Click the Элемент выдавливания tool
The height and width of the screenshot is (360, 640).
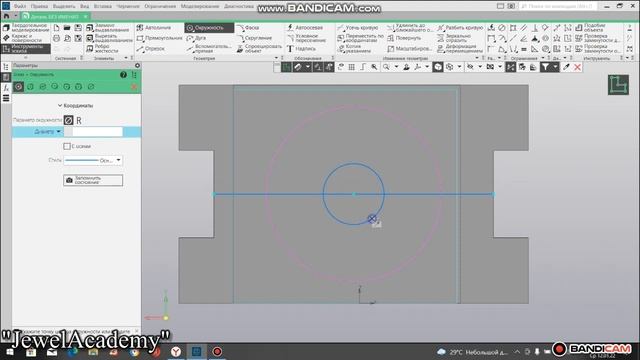click(108, 28)
